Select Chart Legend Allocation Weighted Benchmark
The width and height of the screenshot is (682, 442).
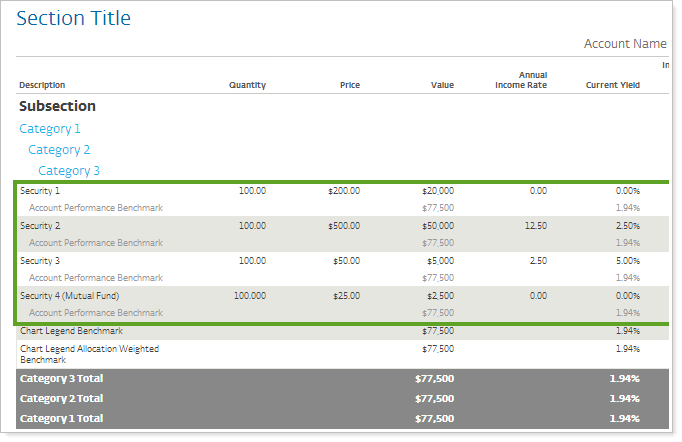[x=90, y=354]
